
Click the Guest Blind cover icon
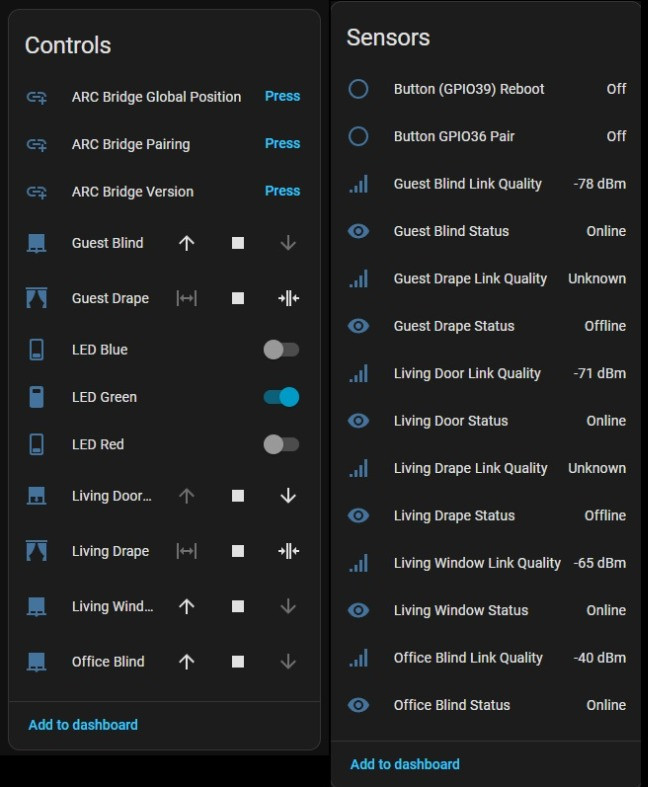[x=37, y=243]
